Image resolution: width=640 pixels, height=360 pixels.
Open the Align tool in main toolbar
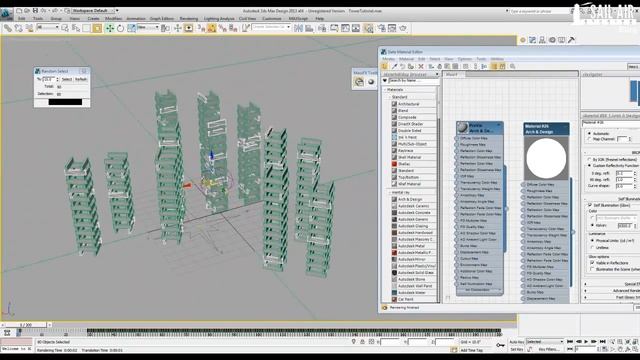(309, 28)
